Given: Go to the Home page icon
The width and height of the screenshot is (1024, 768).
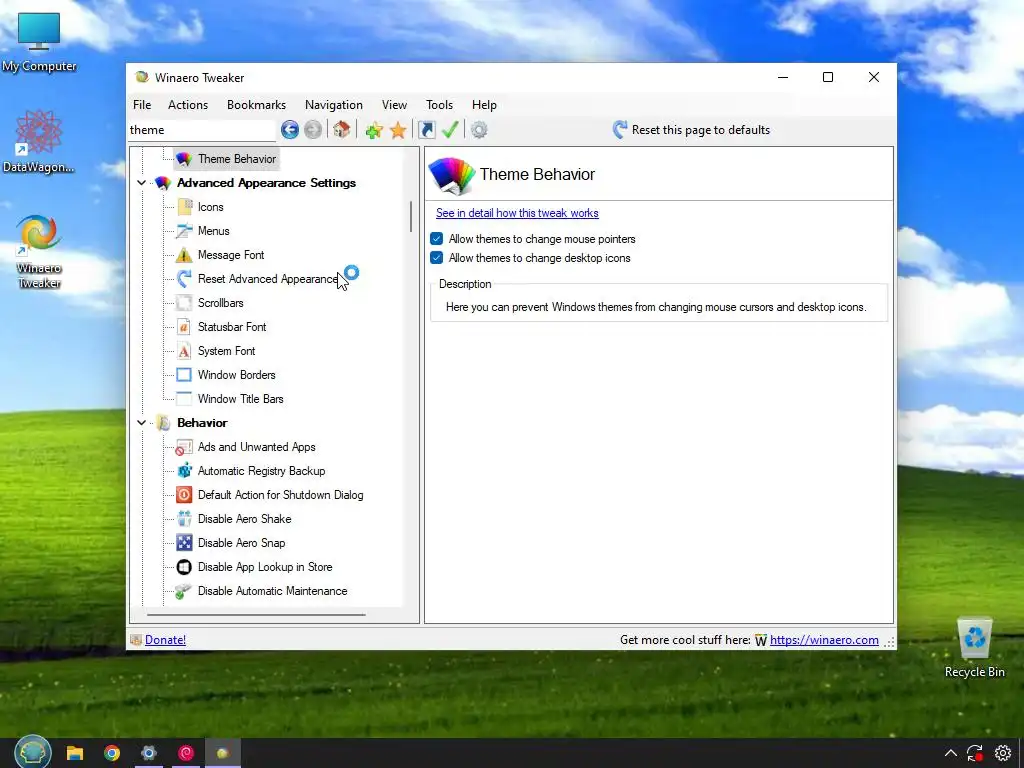Looking at the screenshot, I should click(342, 130).
